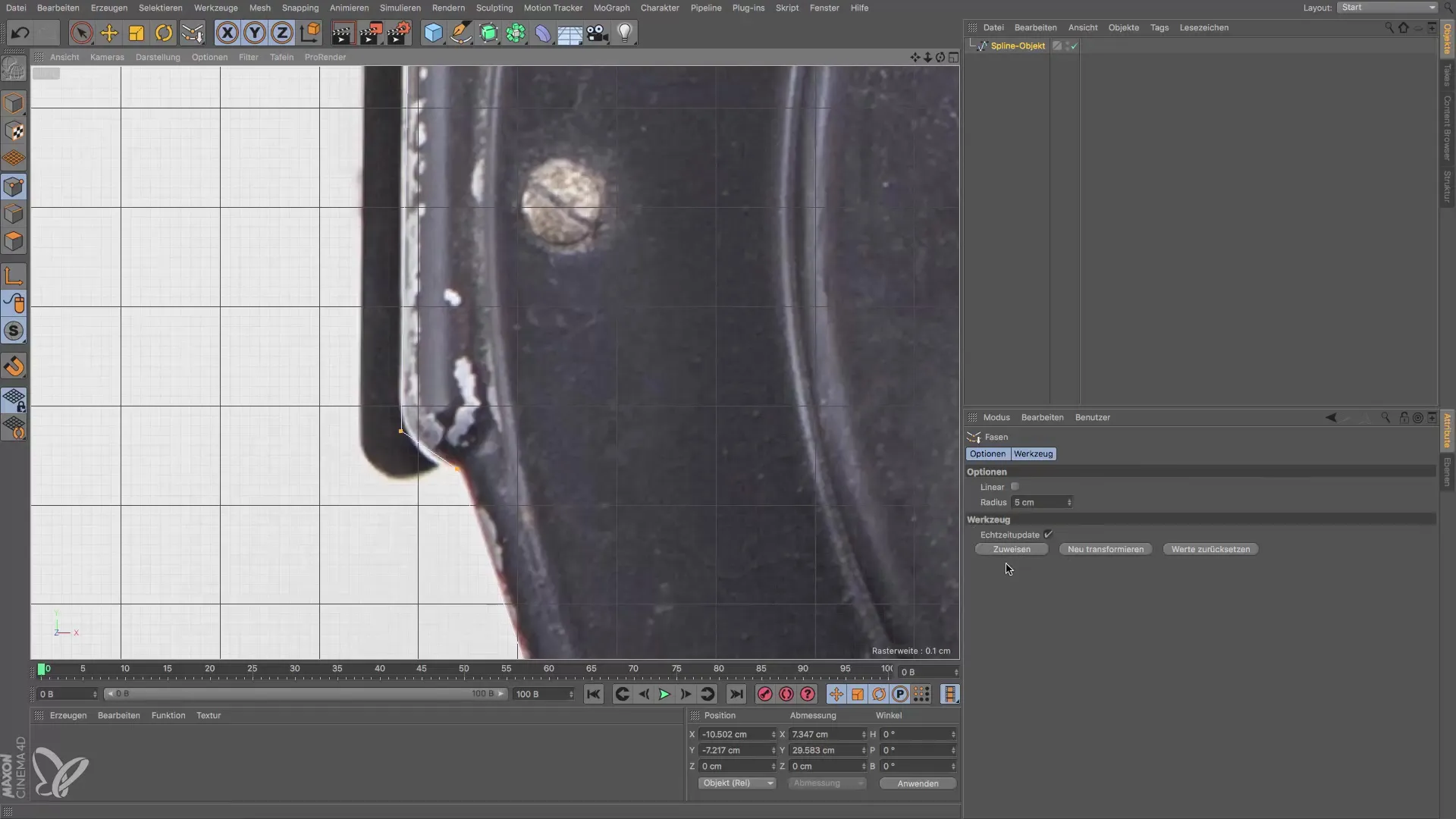Switch to edges mode
This screenshot has height=819, width=1456.
[14, 214]
